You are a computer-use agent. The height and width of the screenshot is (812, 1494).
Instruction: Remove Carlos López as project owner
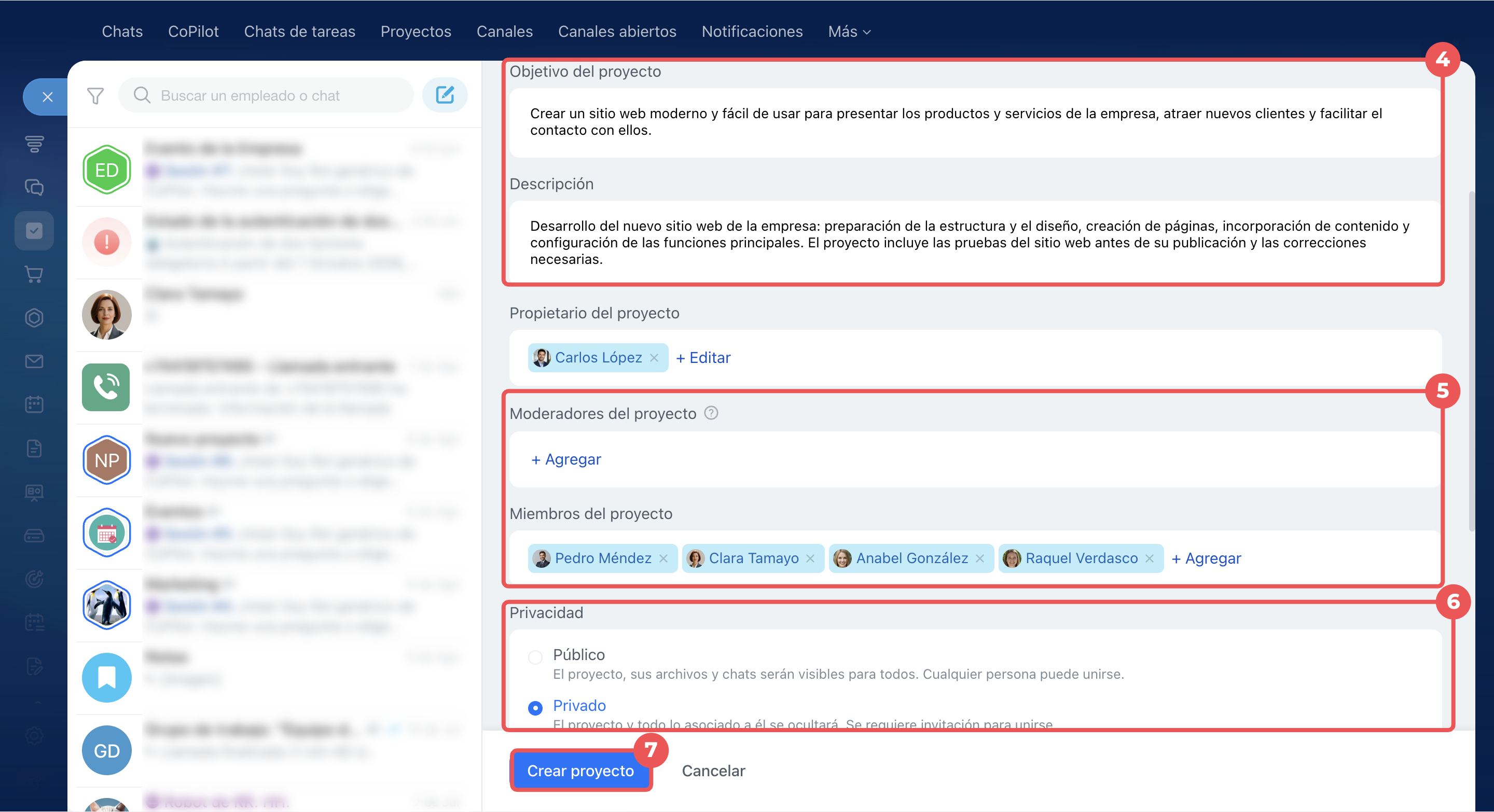coord(654,358)
